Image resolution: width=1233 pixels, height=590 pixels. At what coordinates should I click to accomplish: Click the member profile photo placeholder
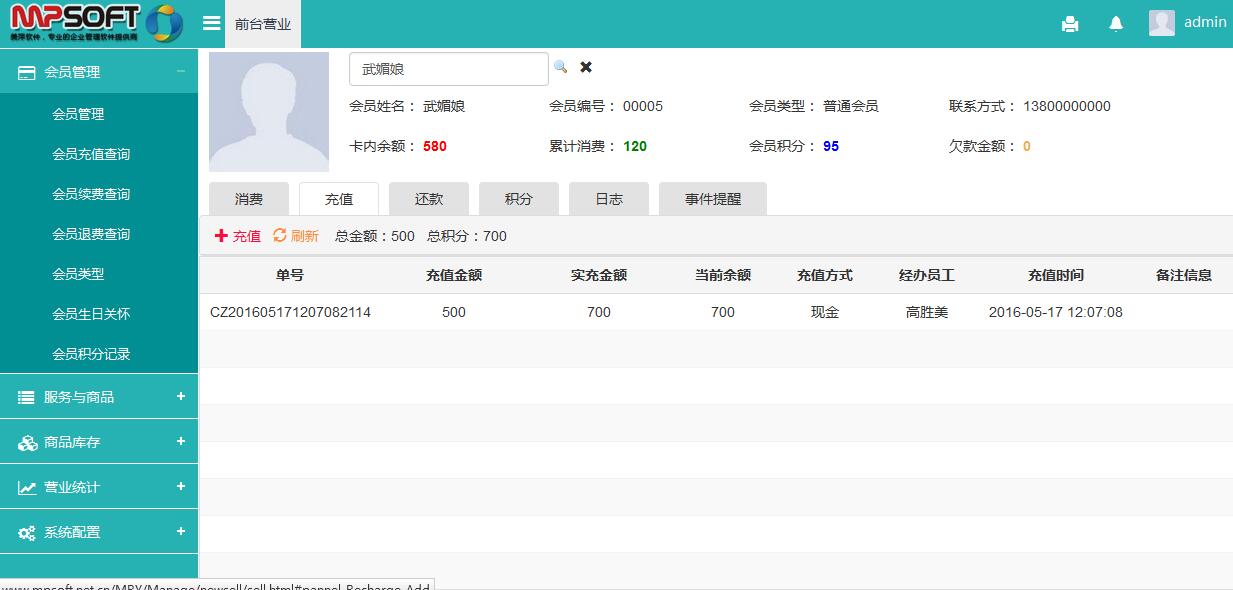tap(268, 112)
